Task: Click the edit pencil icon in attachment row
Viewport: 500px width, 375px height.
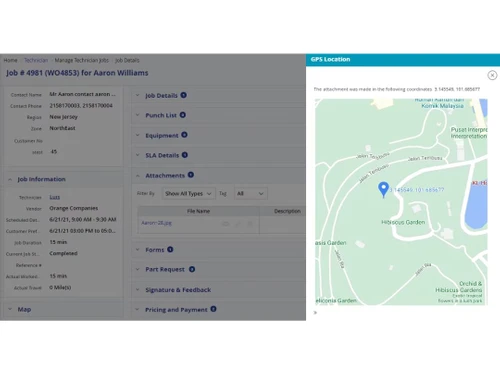Action: click(x=238, y=224)
